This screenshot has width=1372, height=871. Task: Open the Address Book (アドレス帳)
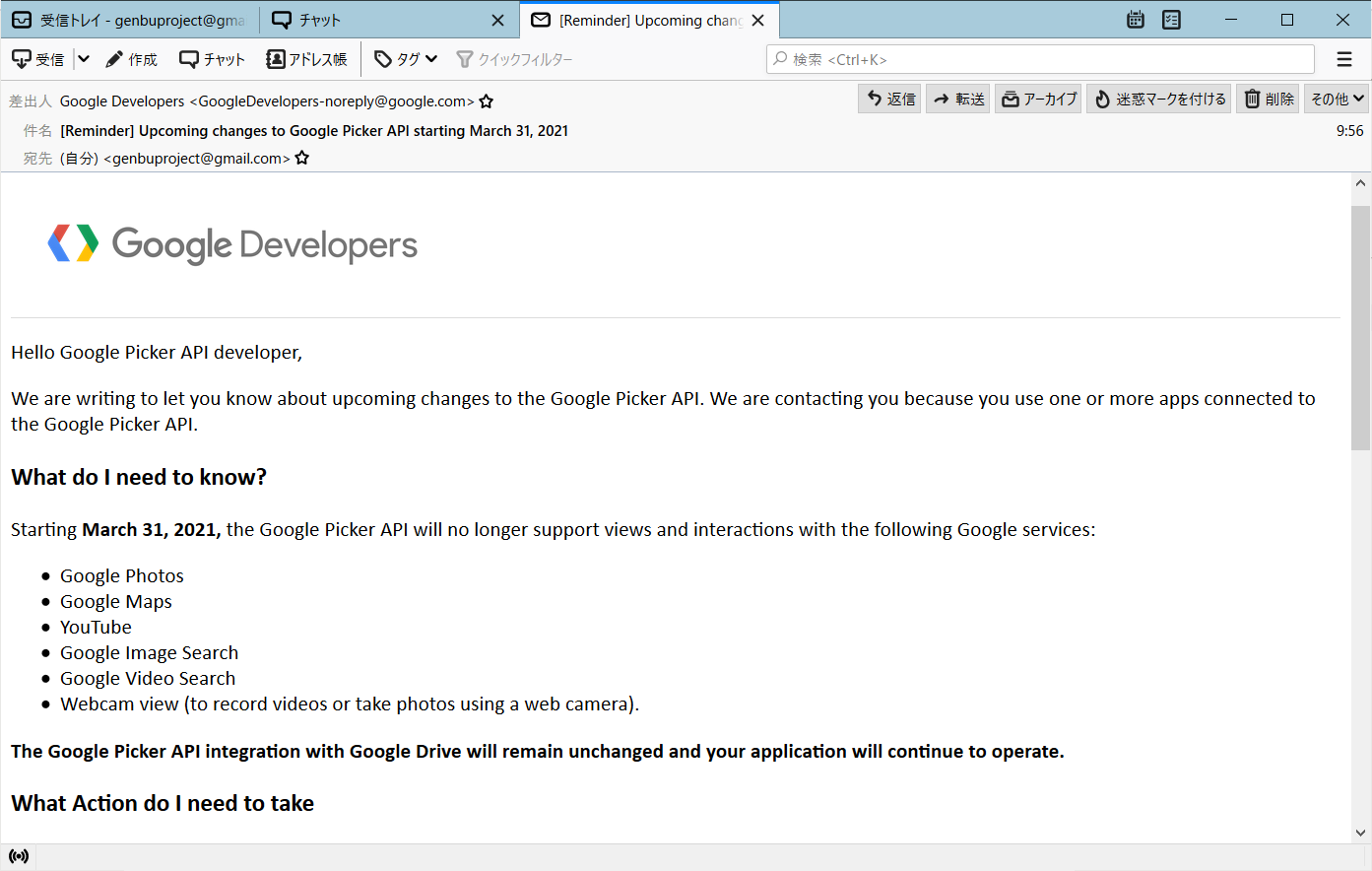click(306, 59)
